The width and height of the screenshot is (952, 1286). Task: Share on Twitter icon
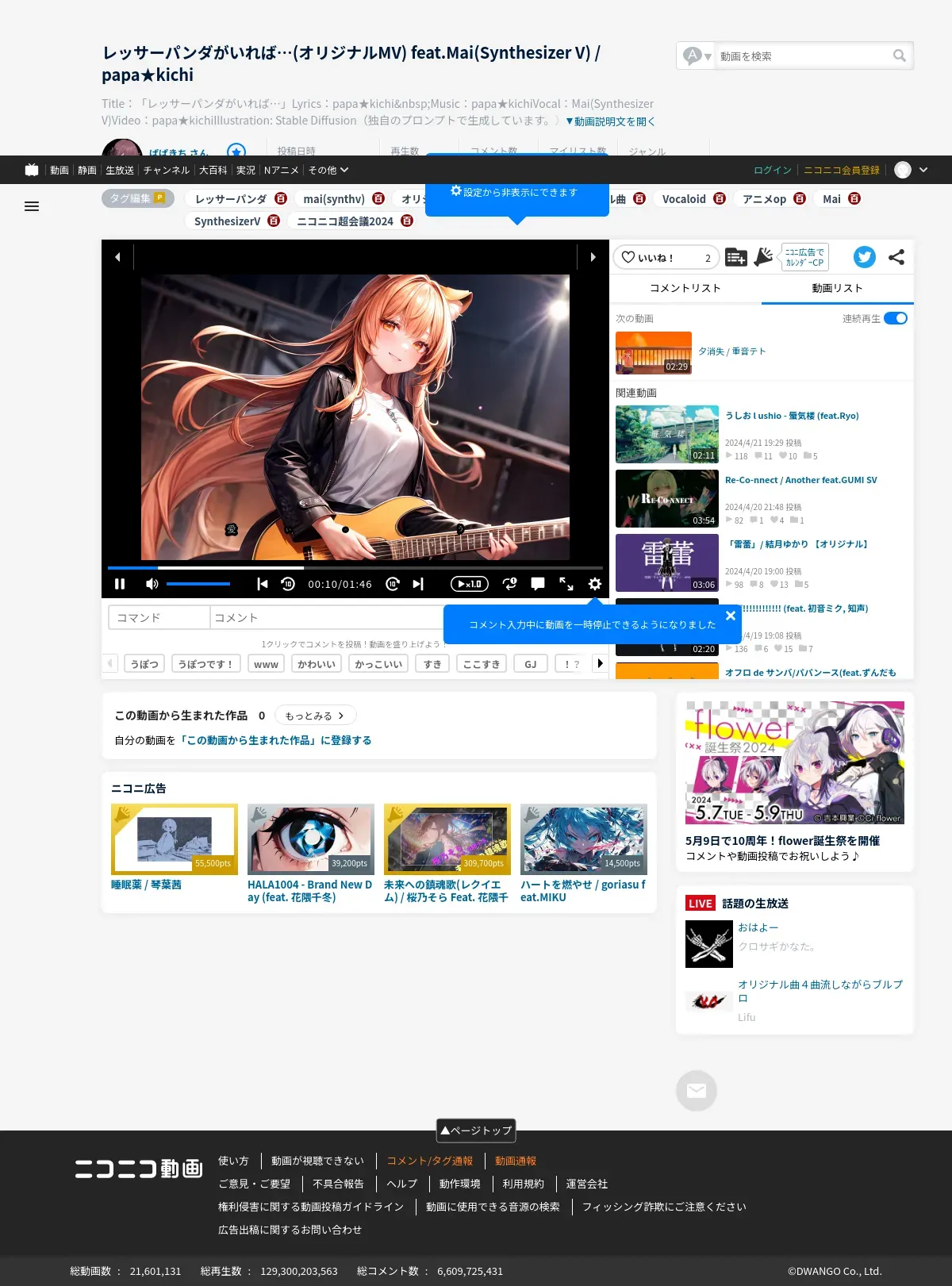[x=865, y=257]
